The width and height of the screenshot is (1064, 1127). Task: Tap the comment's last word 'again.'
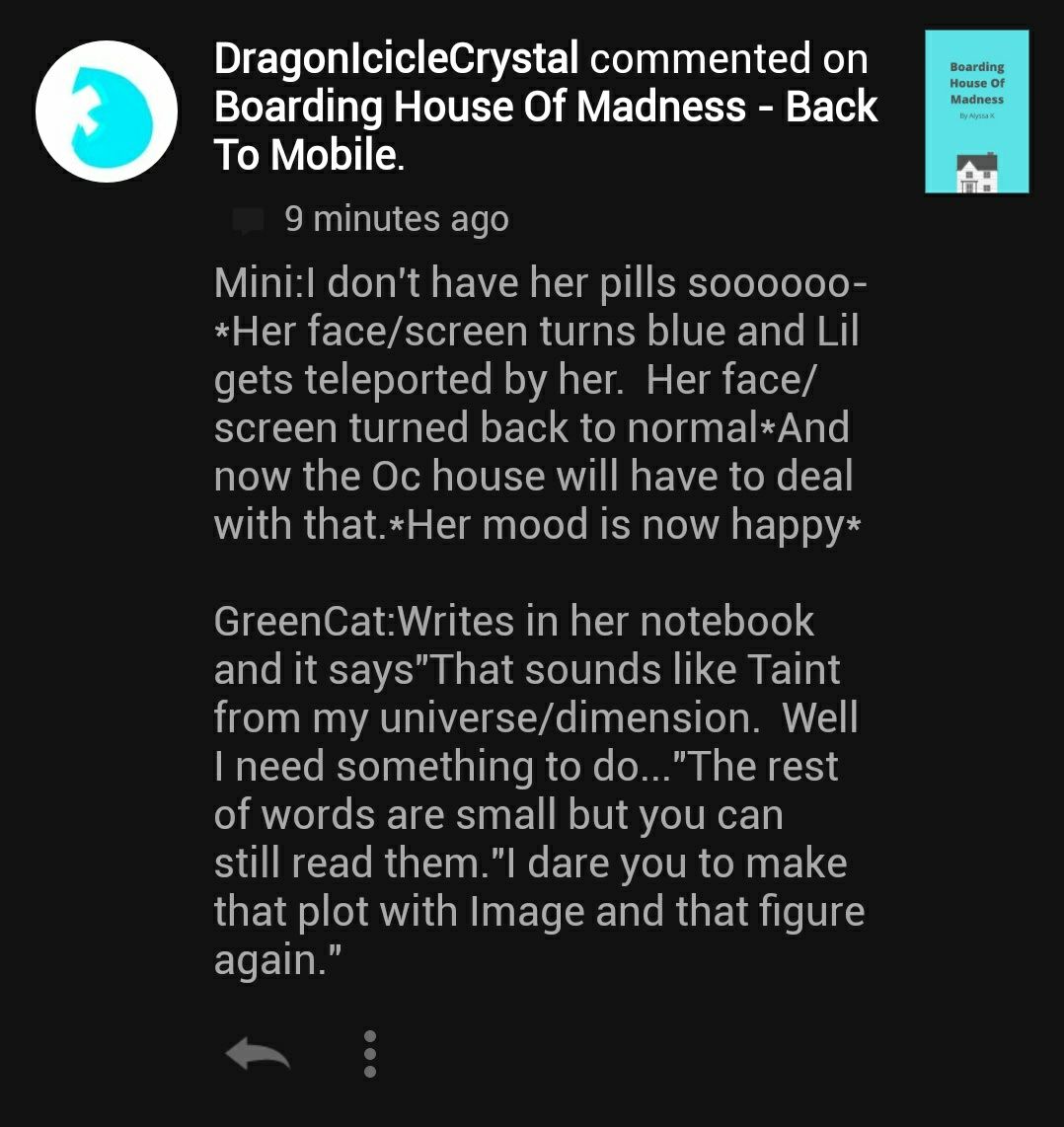click(x=276, y=959)
